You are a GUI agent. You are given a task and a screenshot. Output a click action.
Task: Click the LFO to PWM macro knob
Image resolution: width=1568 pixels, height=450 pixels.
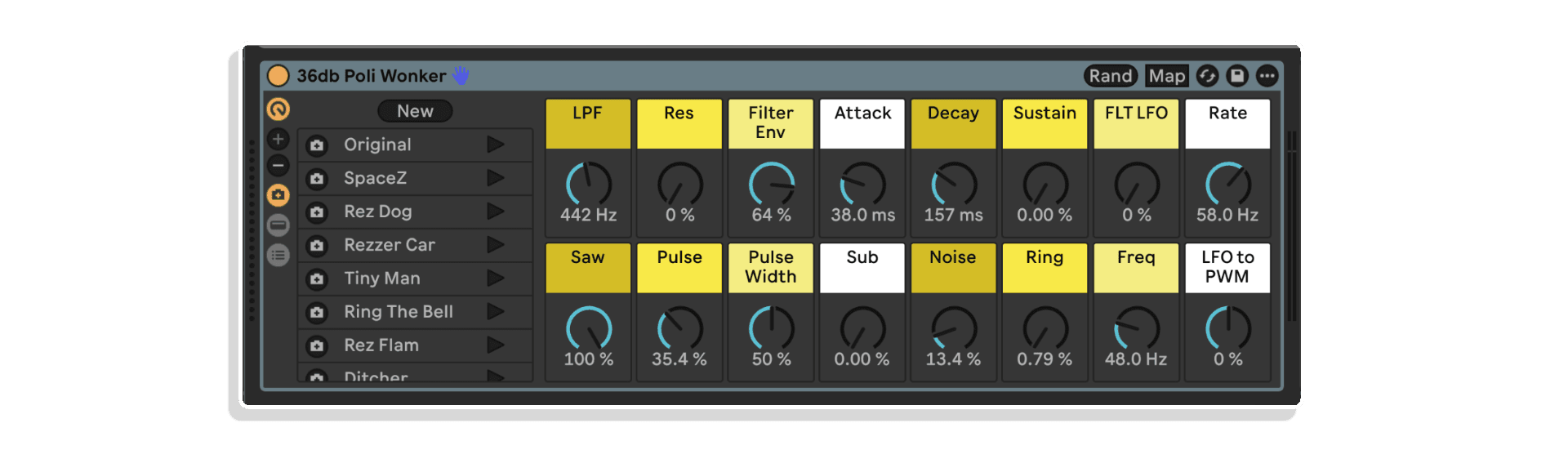[1229, 329]
